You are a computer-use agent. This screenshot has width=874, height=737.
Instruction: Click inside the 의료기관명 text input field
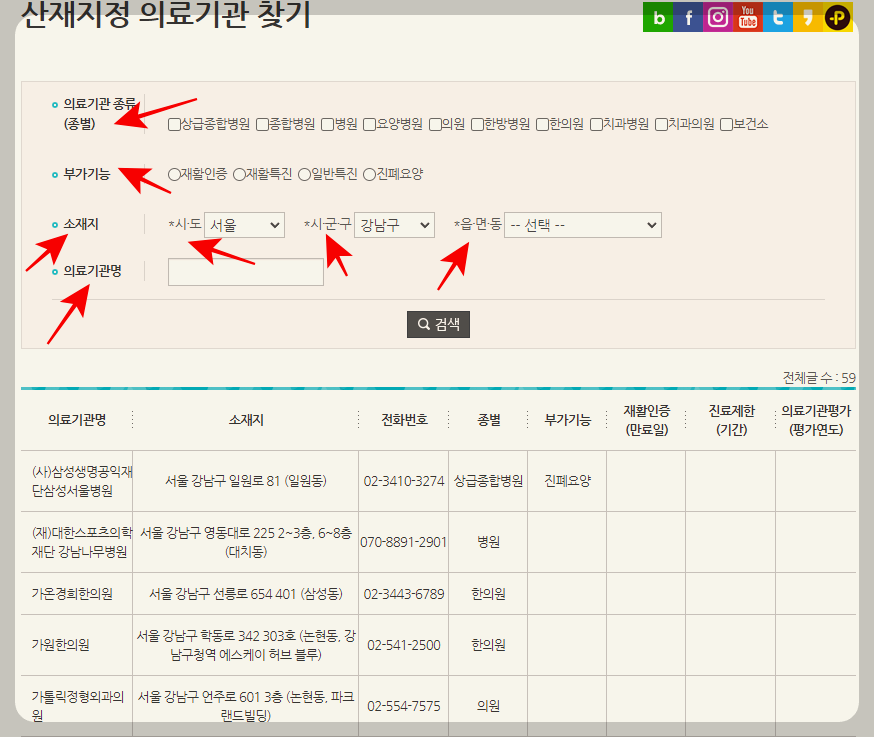[245, 271]
